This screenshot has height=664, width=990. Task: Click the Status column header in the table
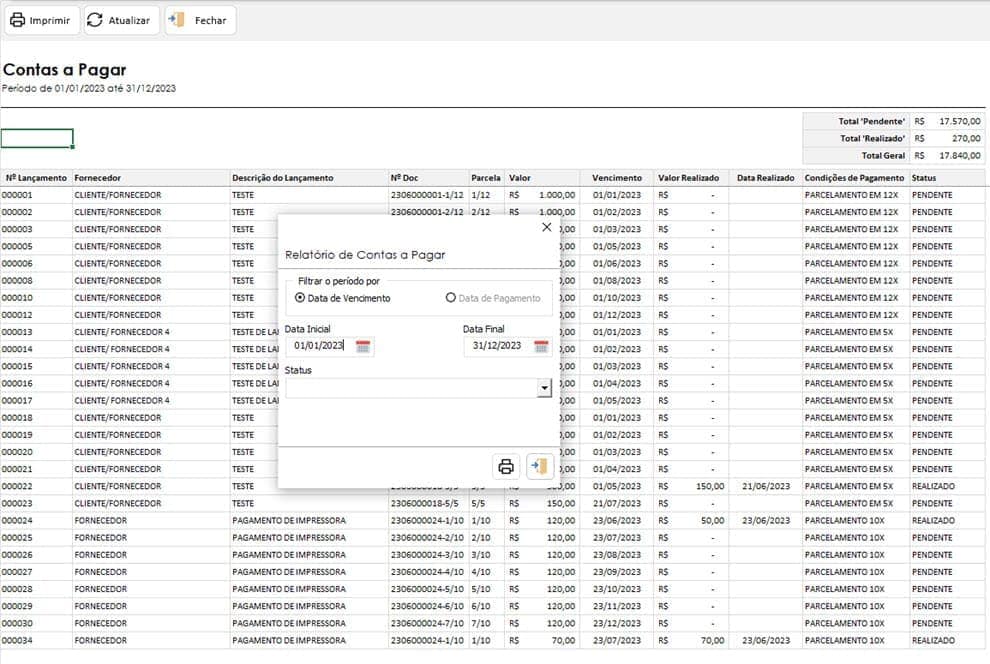click(x=925, y=178)
